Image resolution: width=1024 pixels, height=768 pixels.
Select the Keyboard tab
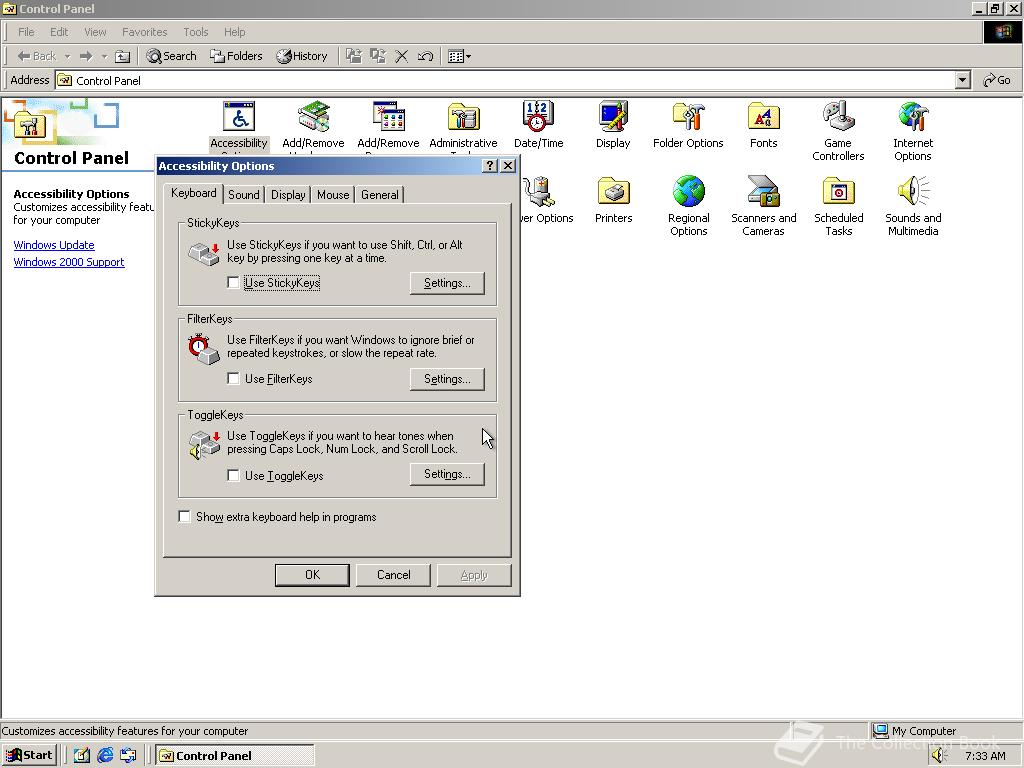pyautogui.click(x=193, y=193)
